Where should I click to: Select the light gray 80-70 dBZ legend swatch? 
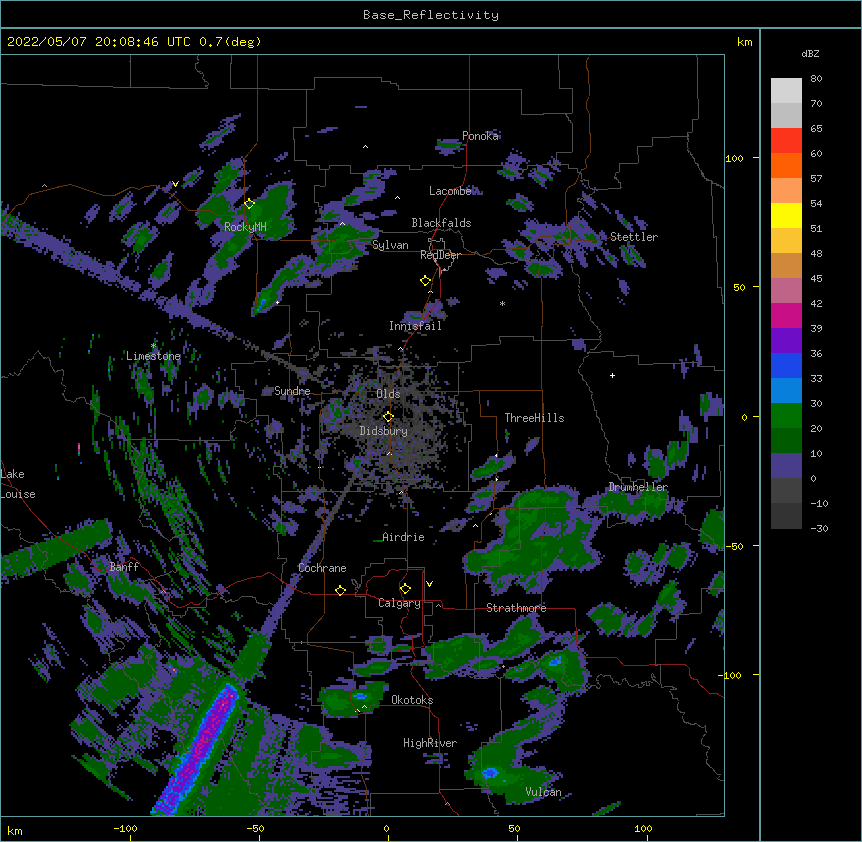[x=786, y=91]
